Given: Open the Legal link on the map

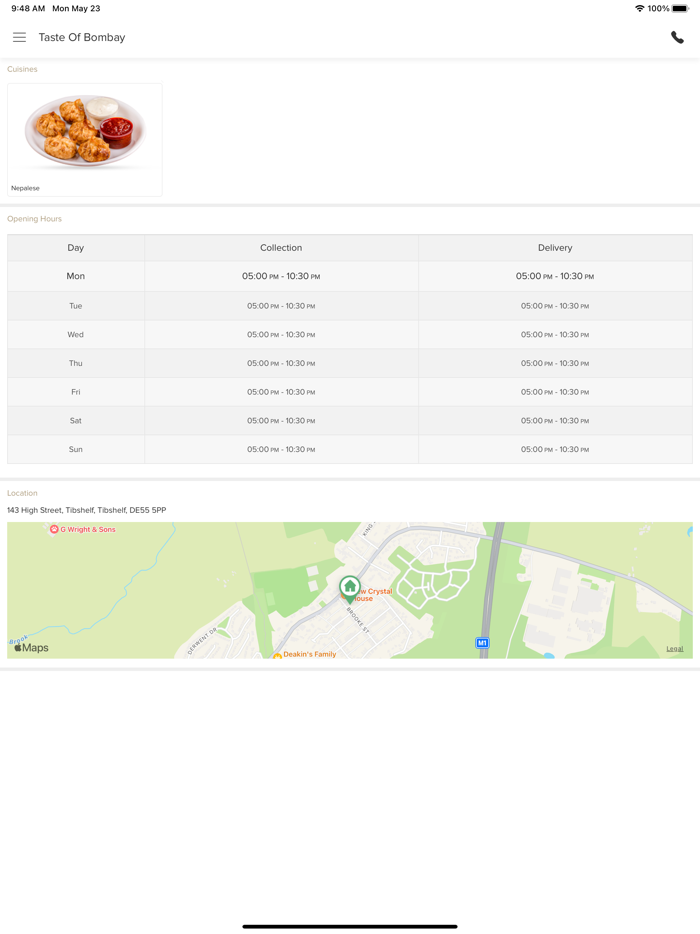Looking at the screenshot, I should 675,649.
